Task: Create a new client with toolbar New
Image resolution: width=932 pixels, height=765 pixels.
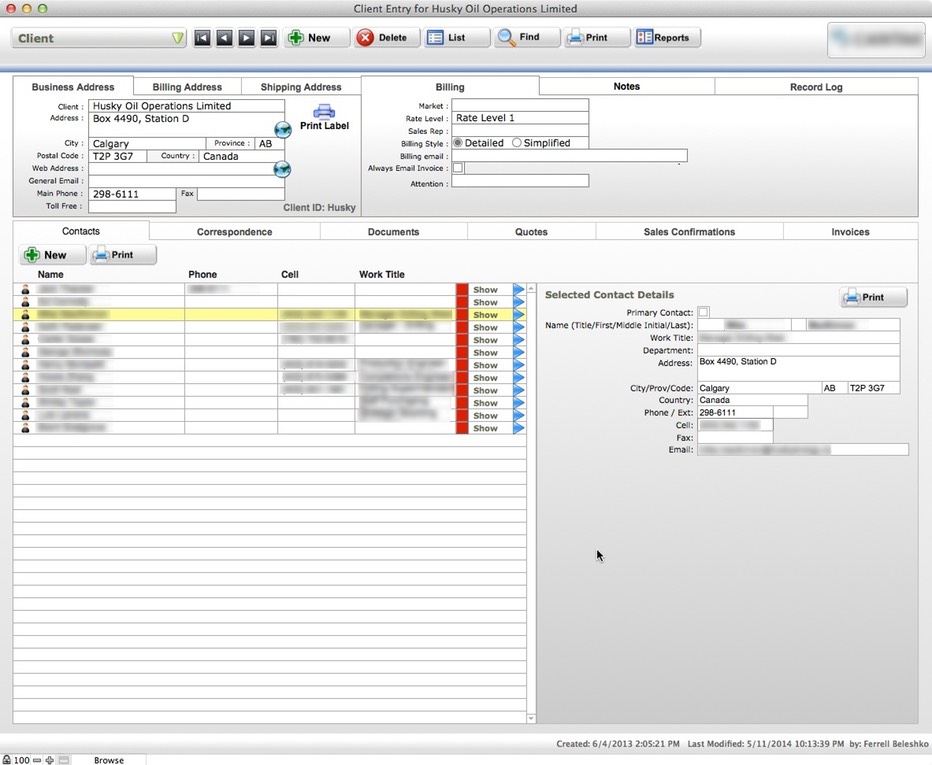Action: (316, 37)
